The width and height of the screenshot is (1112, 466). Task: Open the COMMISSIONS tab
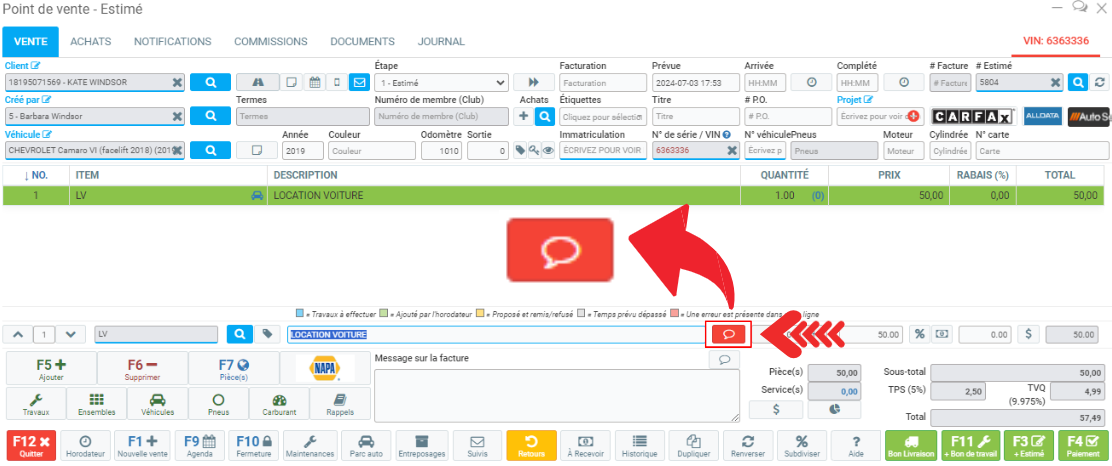270,41
